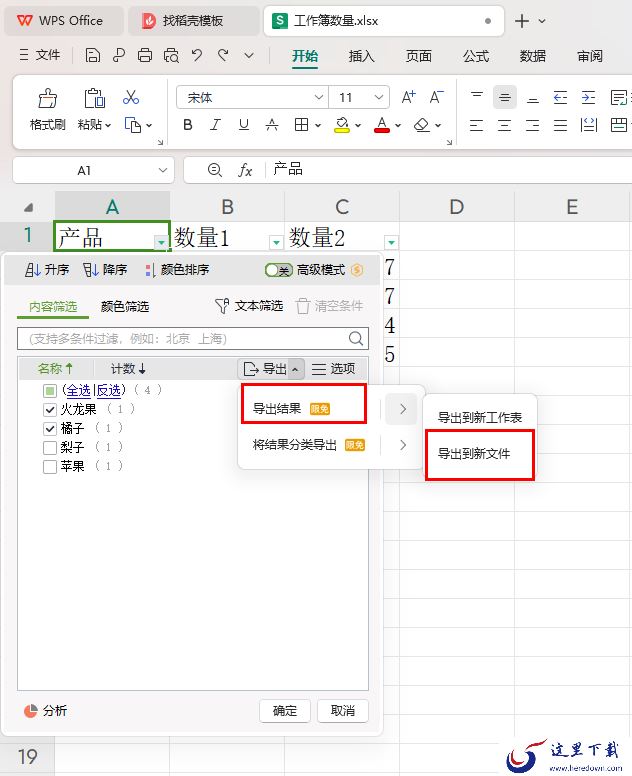Toggle Italic formatting
Screen dimensions: 632x776
point(215,125)
